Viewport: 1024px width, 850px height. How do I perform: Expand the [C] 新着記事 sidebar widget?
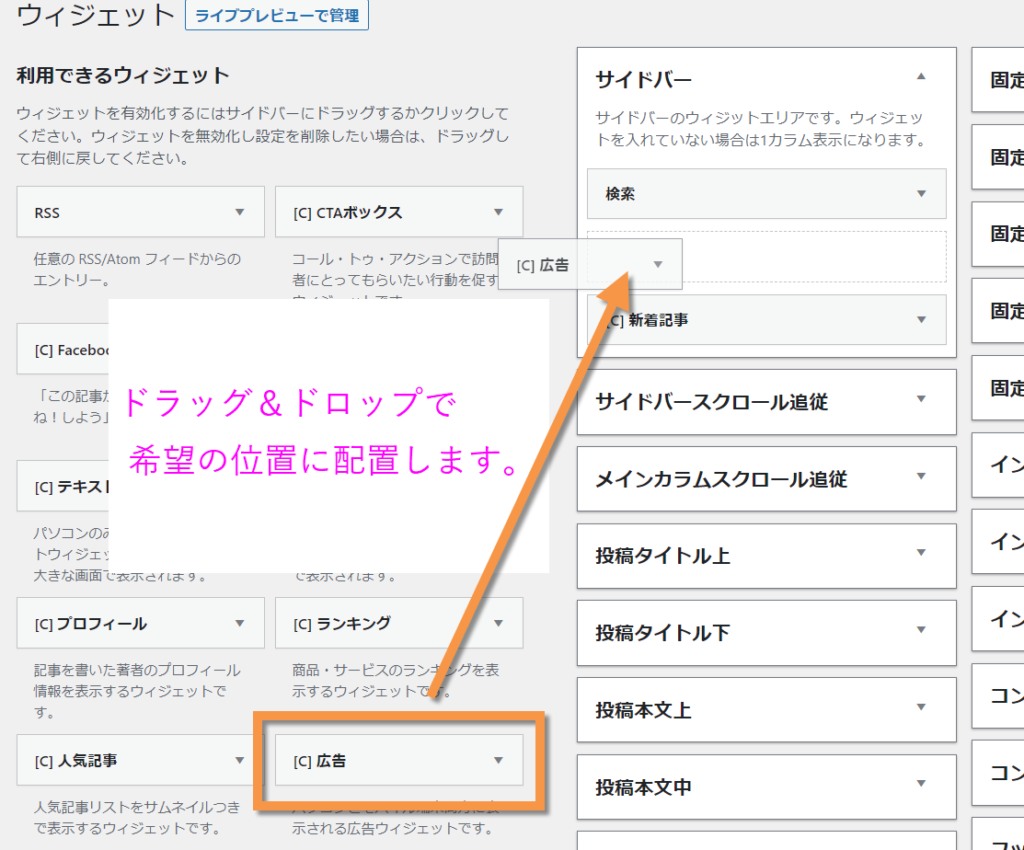921,319
